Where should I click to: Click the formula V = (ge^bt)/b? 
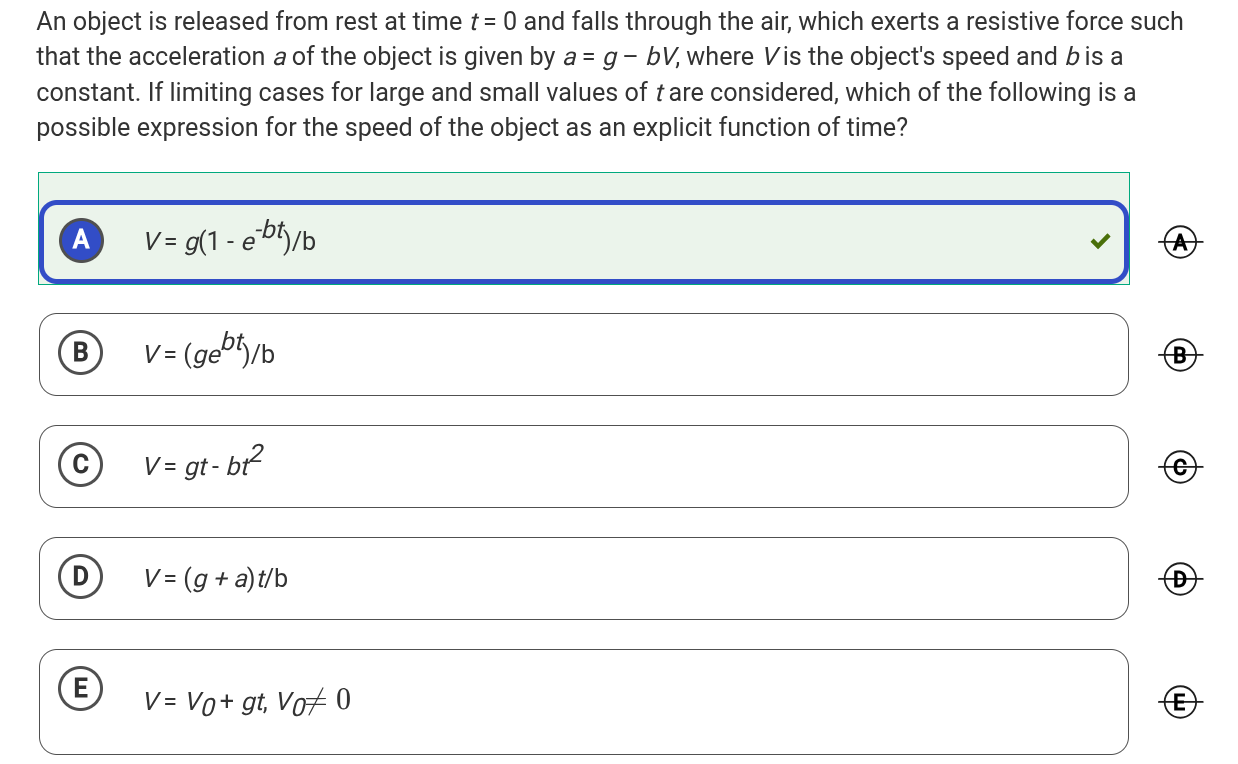coord(209,351)
